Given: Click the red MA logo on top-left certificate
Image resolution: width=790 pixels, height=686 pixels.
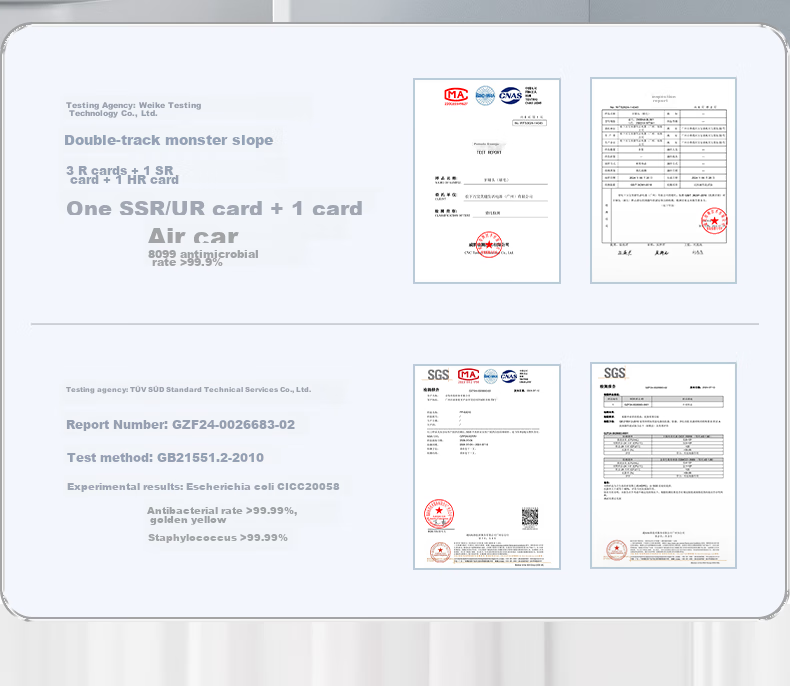Looking at the screenshot, I should [456, 96].
